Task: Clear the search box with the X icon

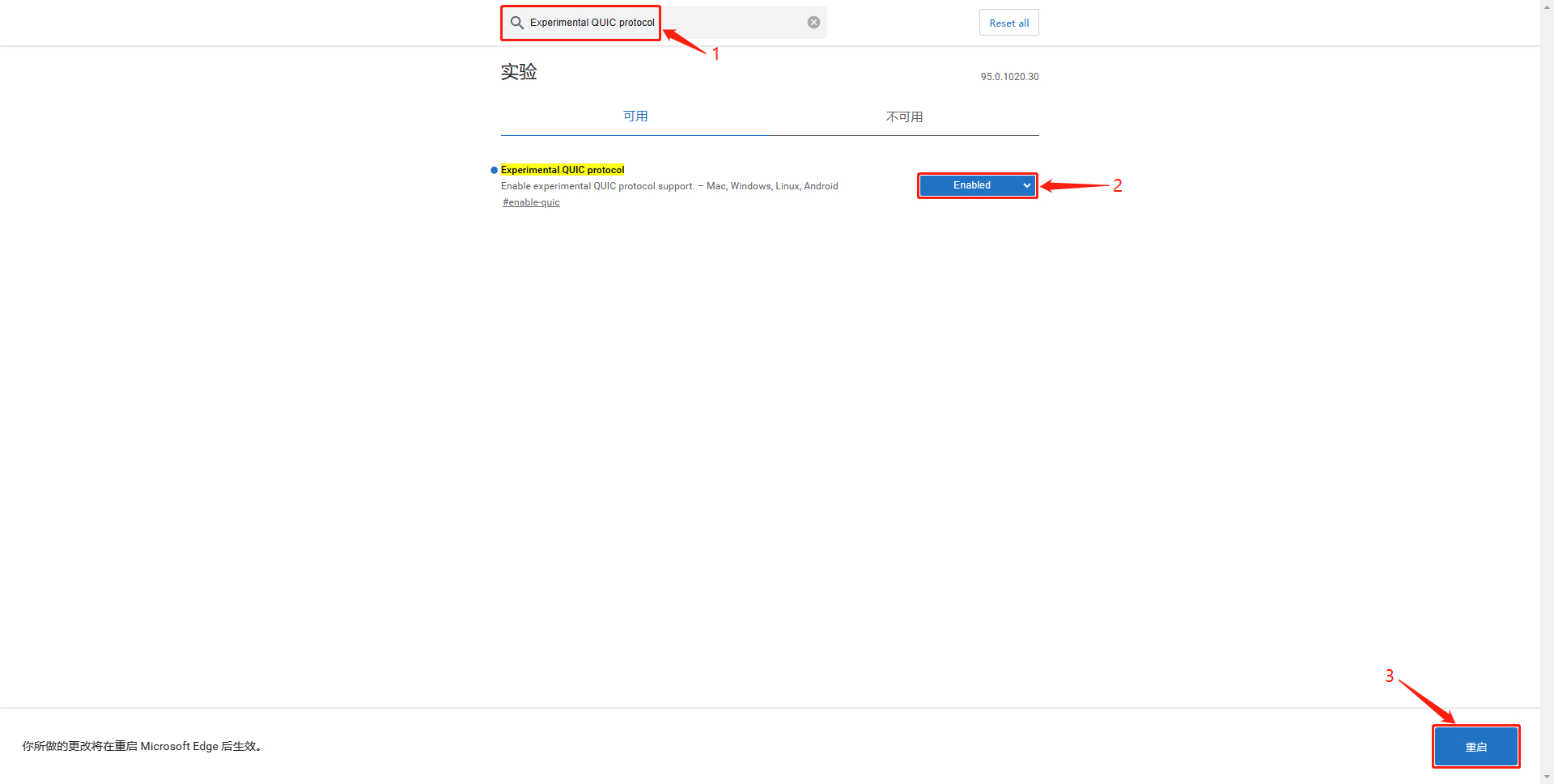Action: pyautogui.click(x=813, y=23)
